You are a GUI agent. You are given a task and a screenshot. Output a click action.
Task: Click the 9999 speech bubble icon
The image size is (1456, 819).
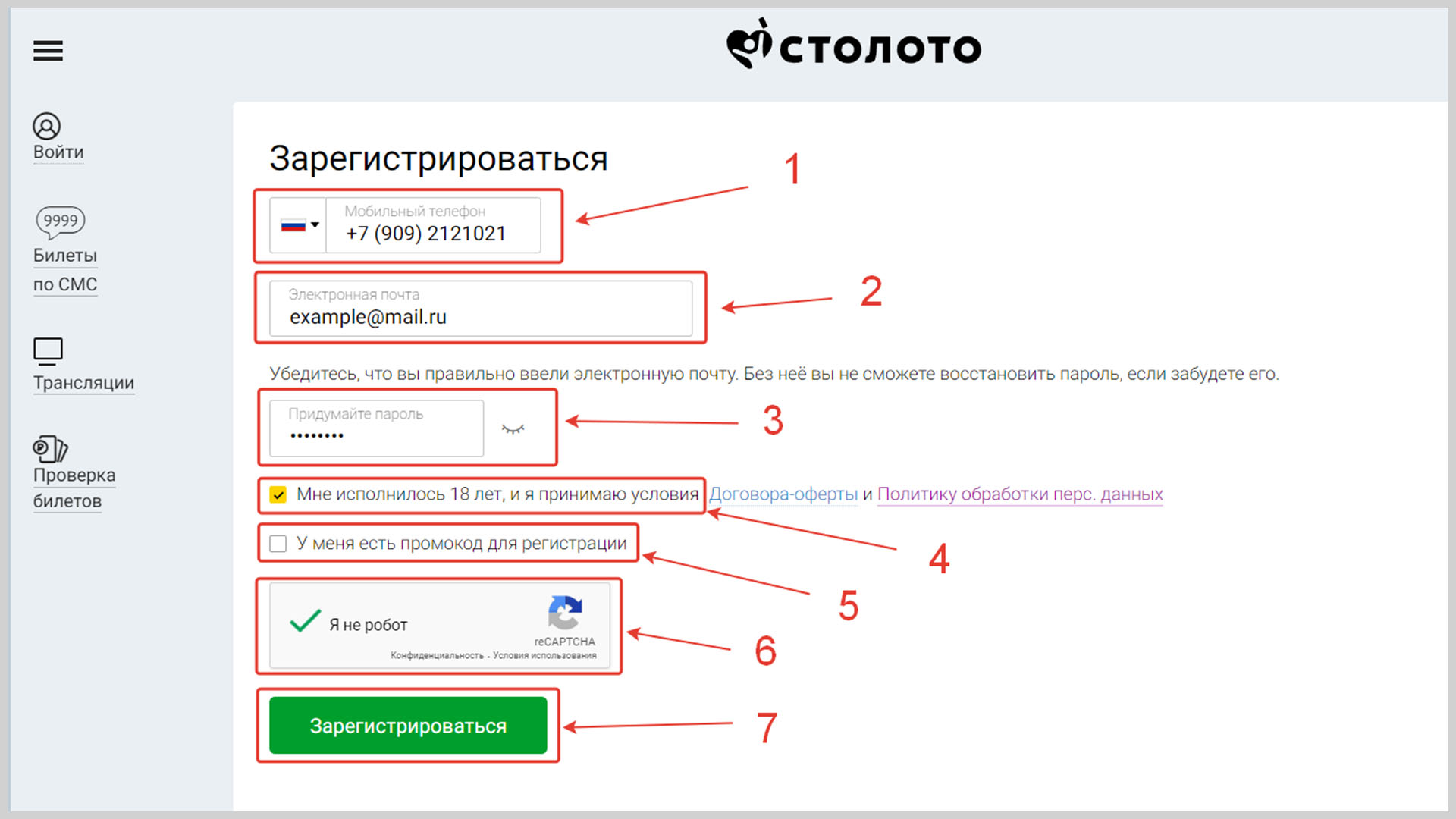(61, 222)
